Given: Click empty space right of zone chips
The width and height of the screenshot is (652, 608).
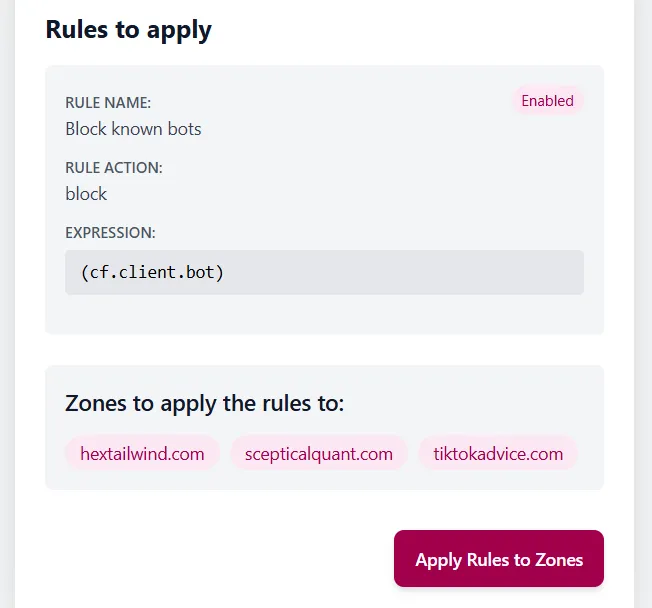Looking at the screenshot, I should [x=590, y=453].
